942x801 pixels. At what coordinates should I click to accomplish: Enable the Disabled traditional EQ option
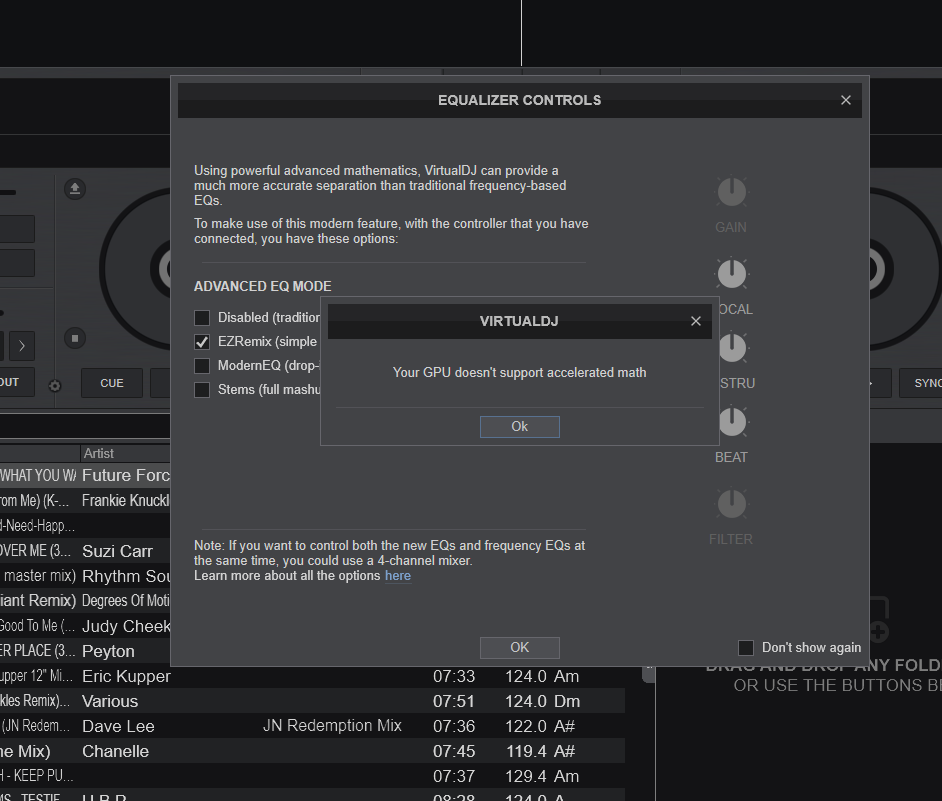pyautogui.click(x=202, y=317)
